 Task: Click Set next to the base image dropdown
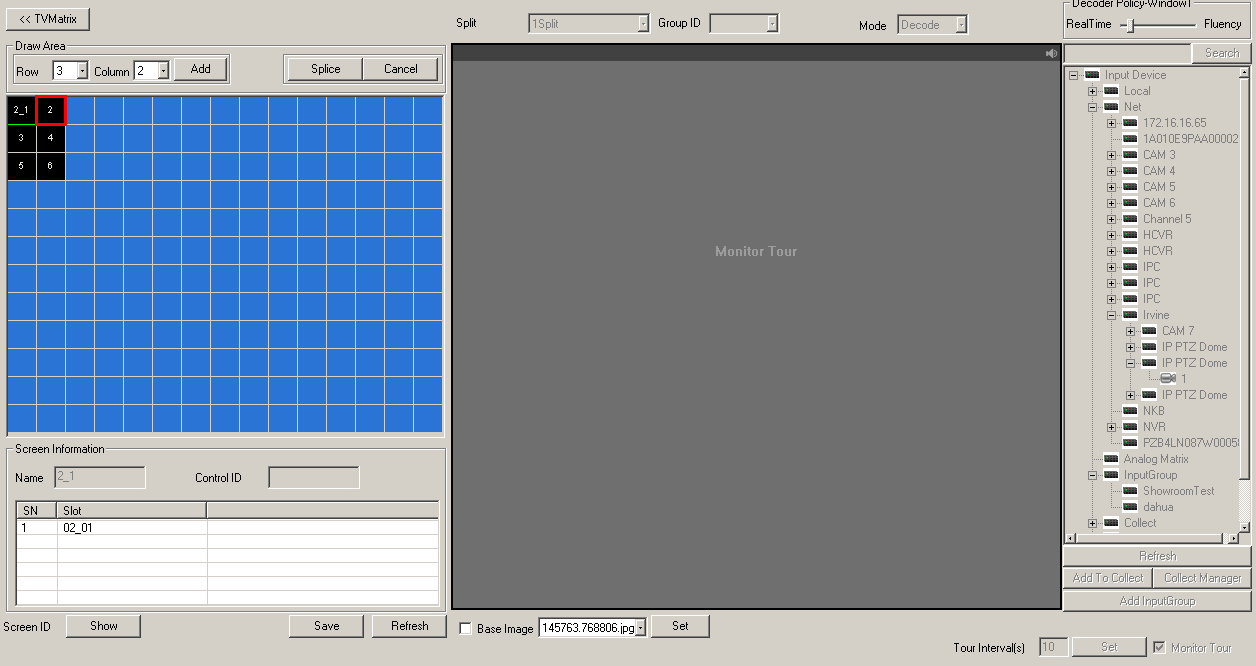pos(680,626)
